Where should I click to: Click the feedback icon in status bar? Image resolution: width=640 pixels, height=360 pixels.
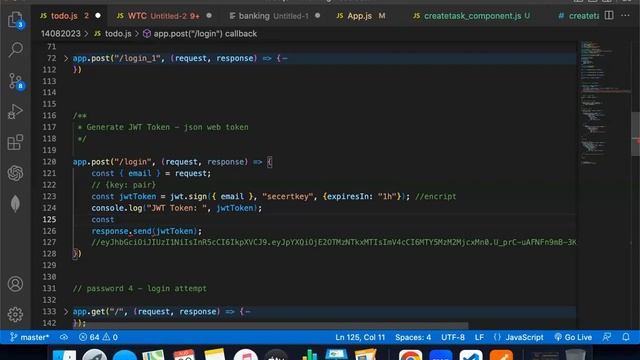607,337
